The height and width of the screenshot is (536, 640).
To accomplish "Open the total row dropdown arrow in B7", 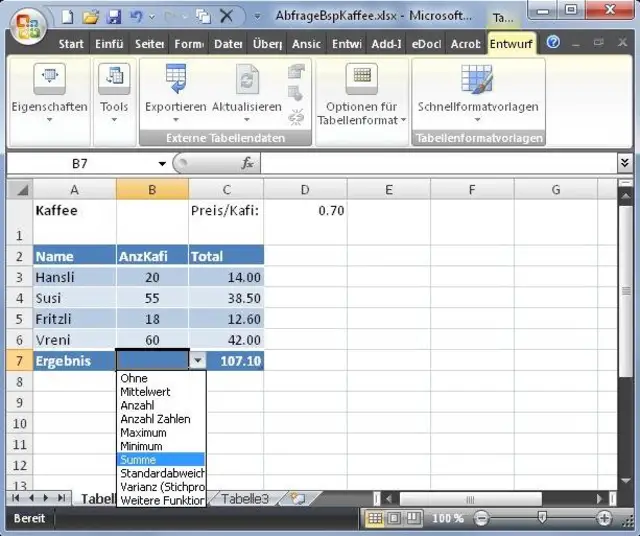I will [198, 360].
